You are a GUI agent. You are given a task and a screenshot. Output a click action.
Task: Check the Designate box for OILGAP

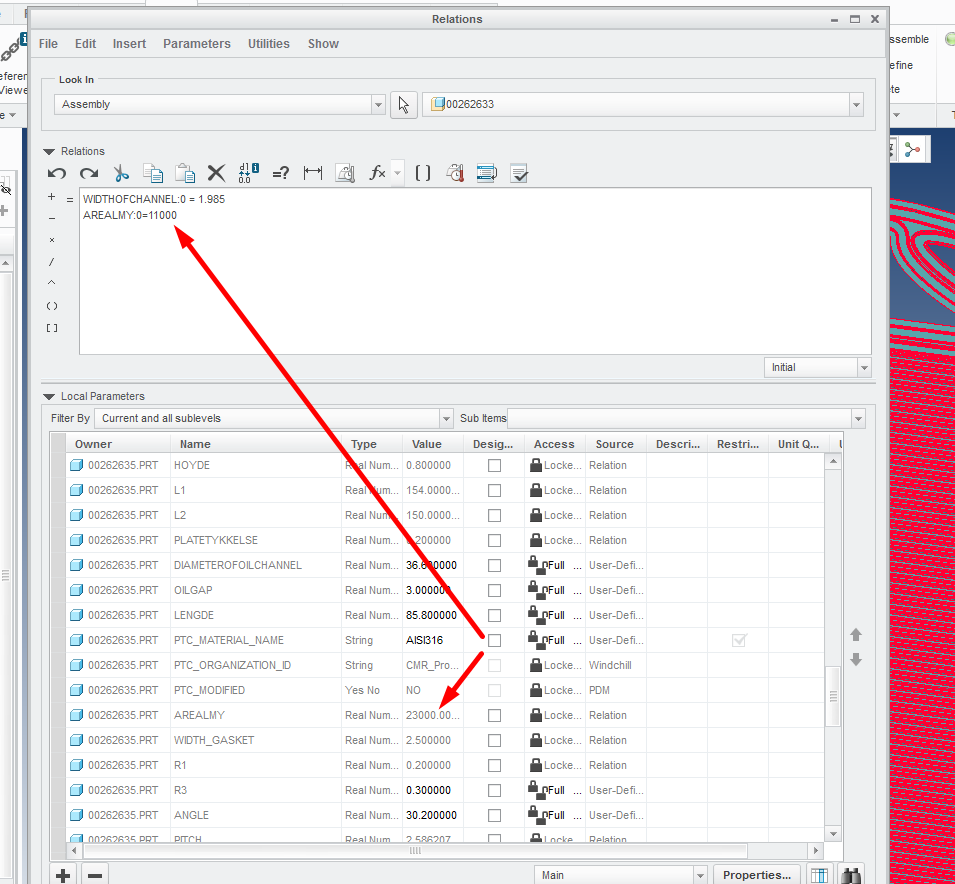(493, 590)
